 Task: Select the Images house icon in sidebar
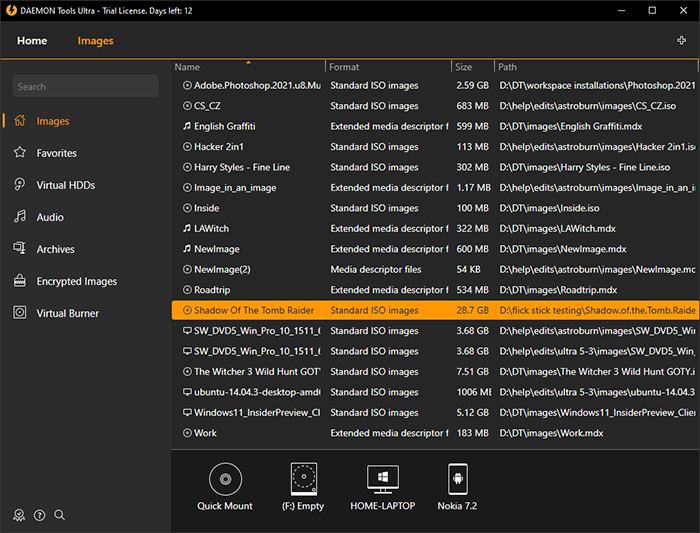(20, 121)
